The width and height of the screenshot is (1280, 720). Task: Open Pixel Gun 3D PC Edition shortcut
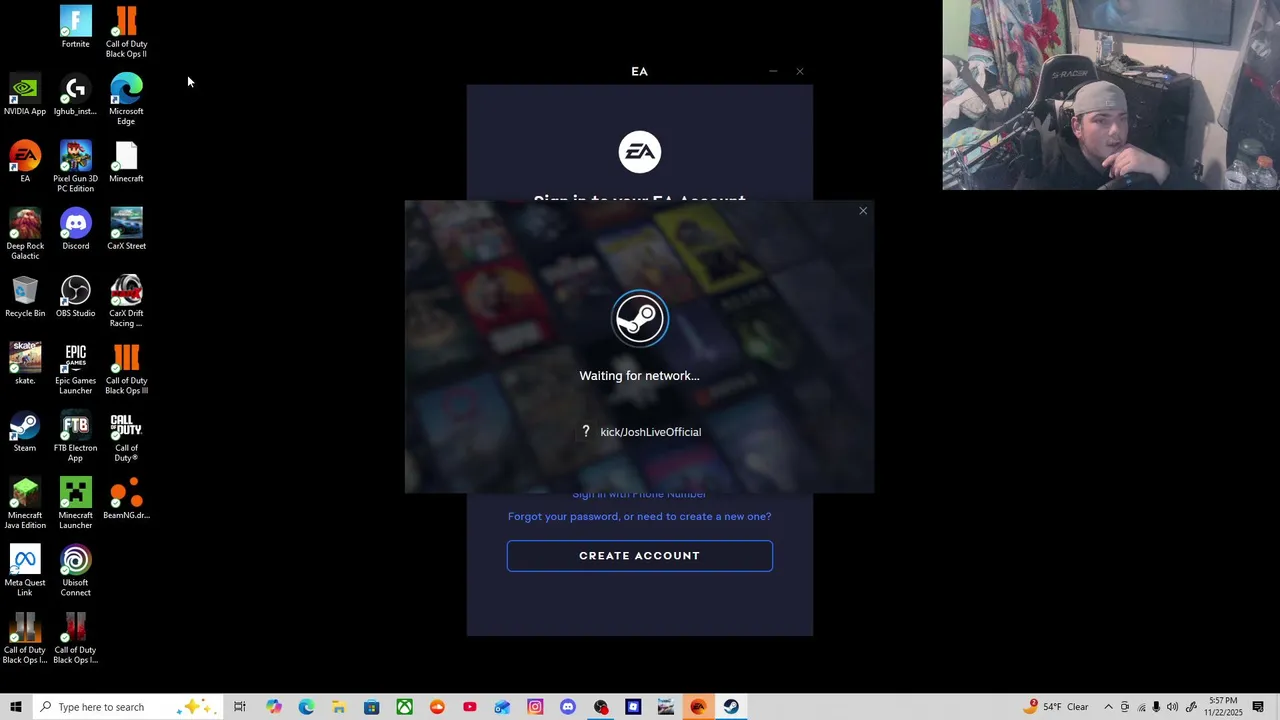75,166
